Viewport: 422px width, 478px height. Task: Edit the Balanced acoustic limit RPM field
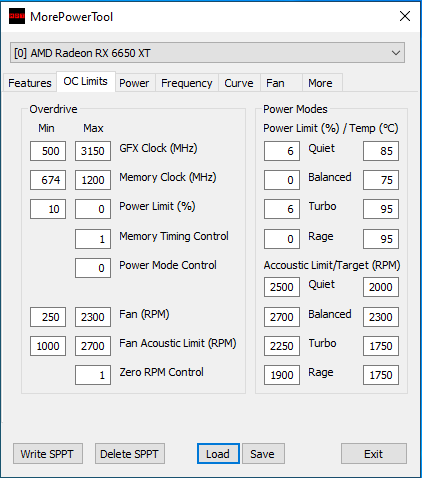coord(282,317)
